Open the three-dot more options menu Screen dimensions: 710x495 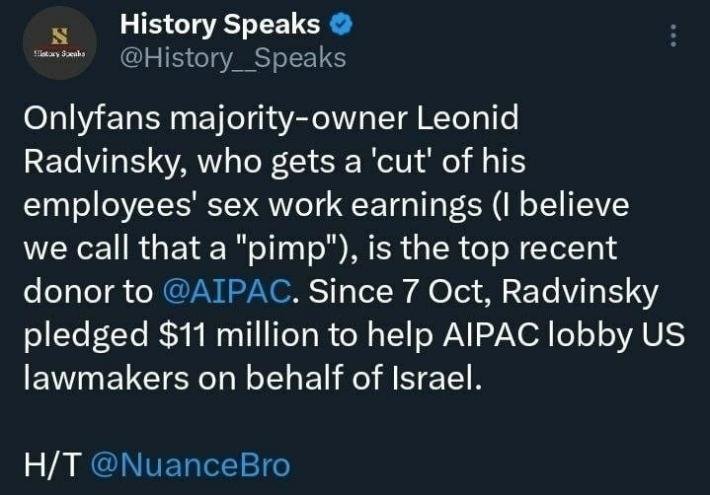coord(674,36)
